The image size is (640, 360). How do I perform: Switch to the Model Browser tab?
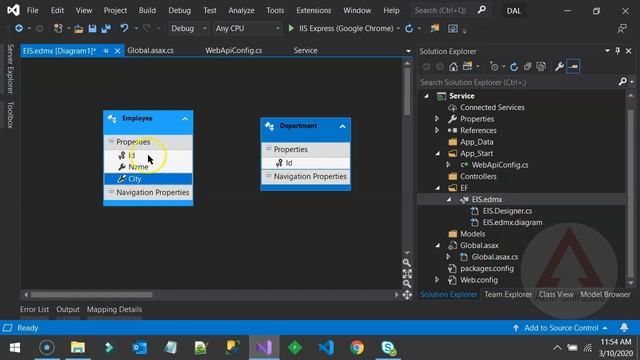coord(605,294)
